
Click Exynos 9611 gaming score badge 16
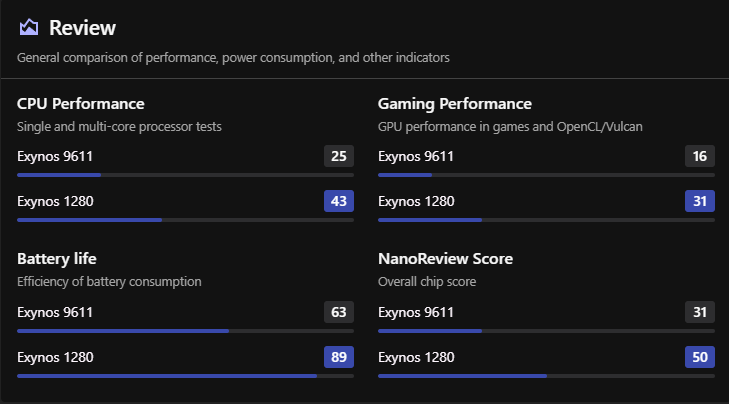click(700, 156)
